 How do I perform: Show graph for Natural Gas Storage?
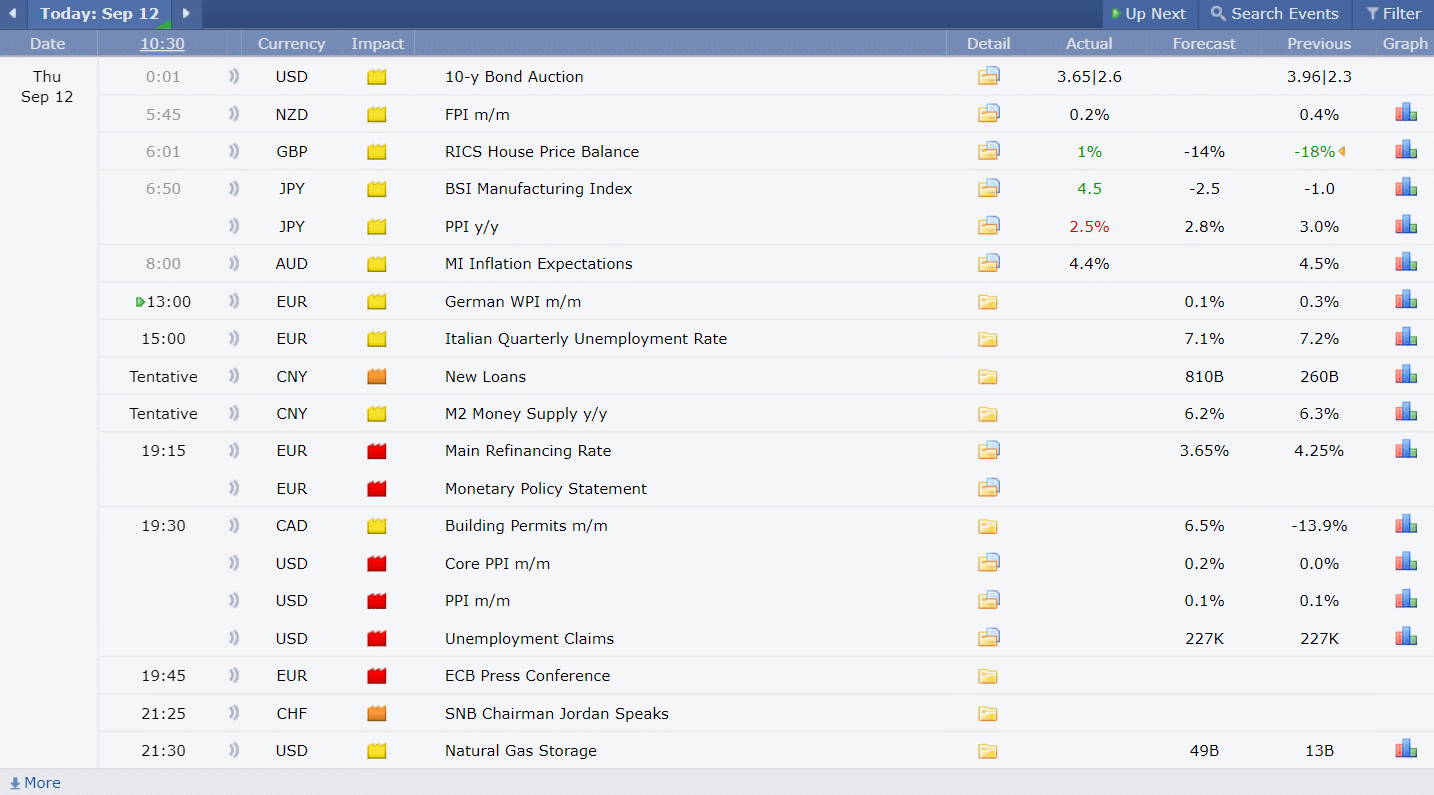pyautogui.click(x=1406, y=749)
